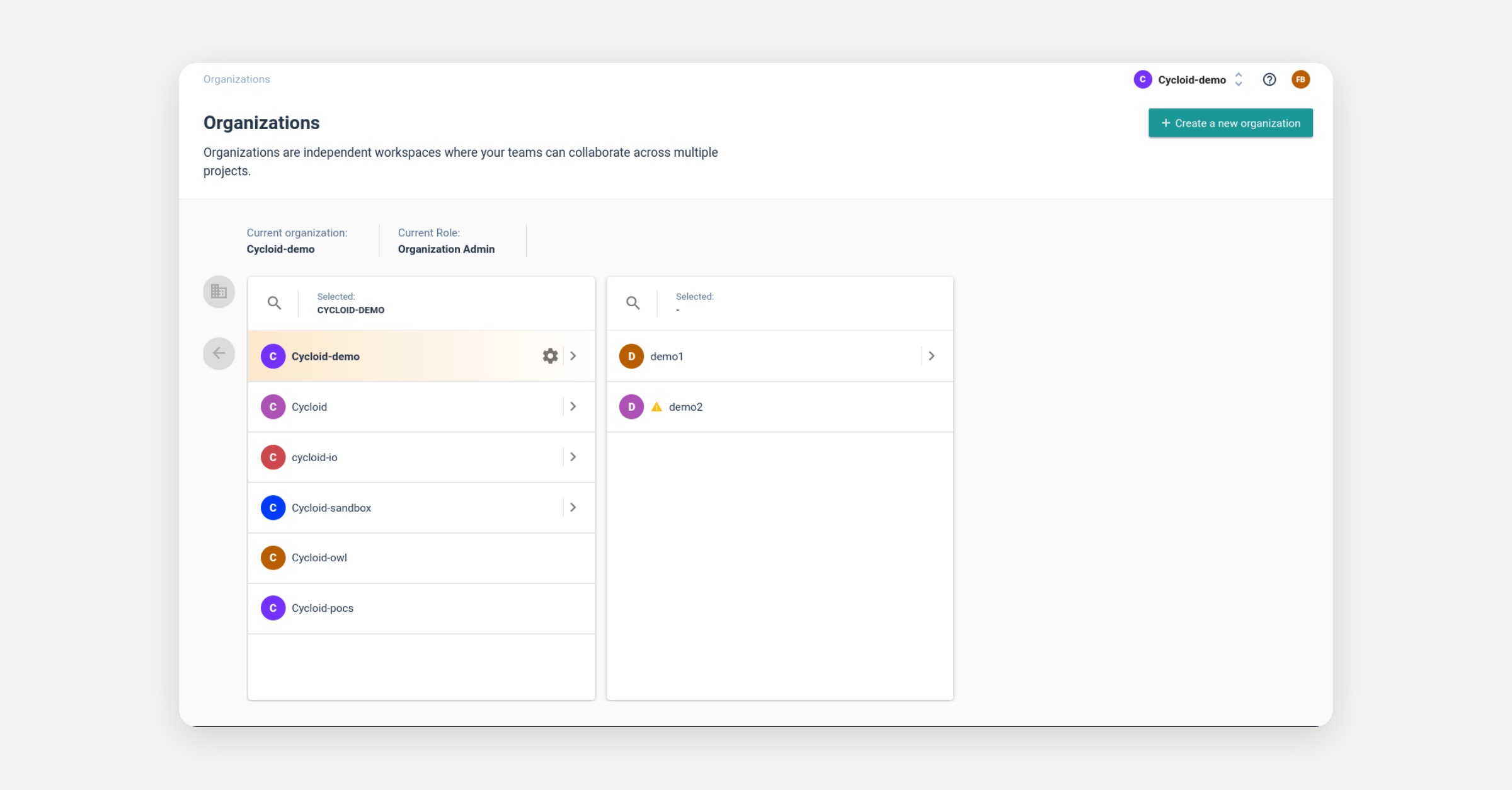
Task: Click the warning triangle icon beside demo2
Action: coord(656,406)
